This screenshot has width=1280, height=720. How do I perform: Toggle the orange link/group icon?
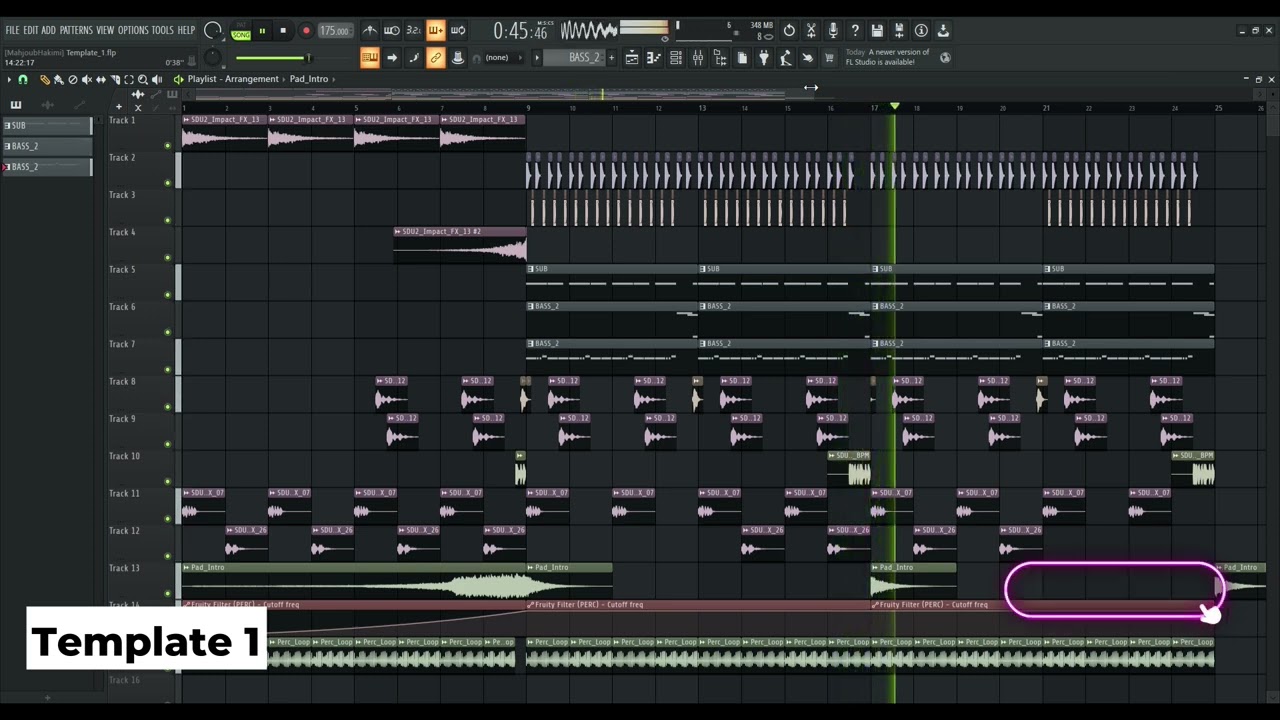pos(435,58)
